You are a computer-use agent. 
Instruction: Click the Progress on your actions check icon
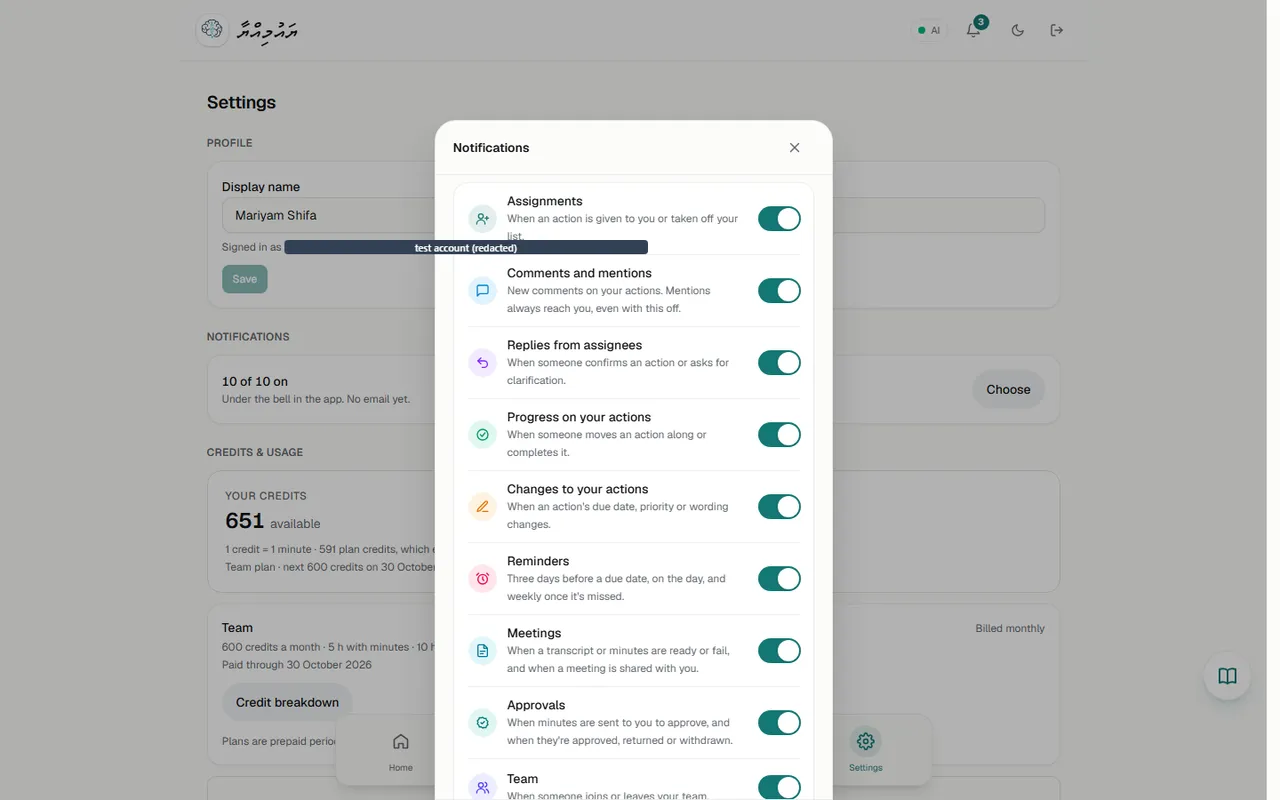tap(483, 435)
